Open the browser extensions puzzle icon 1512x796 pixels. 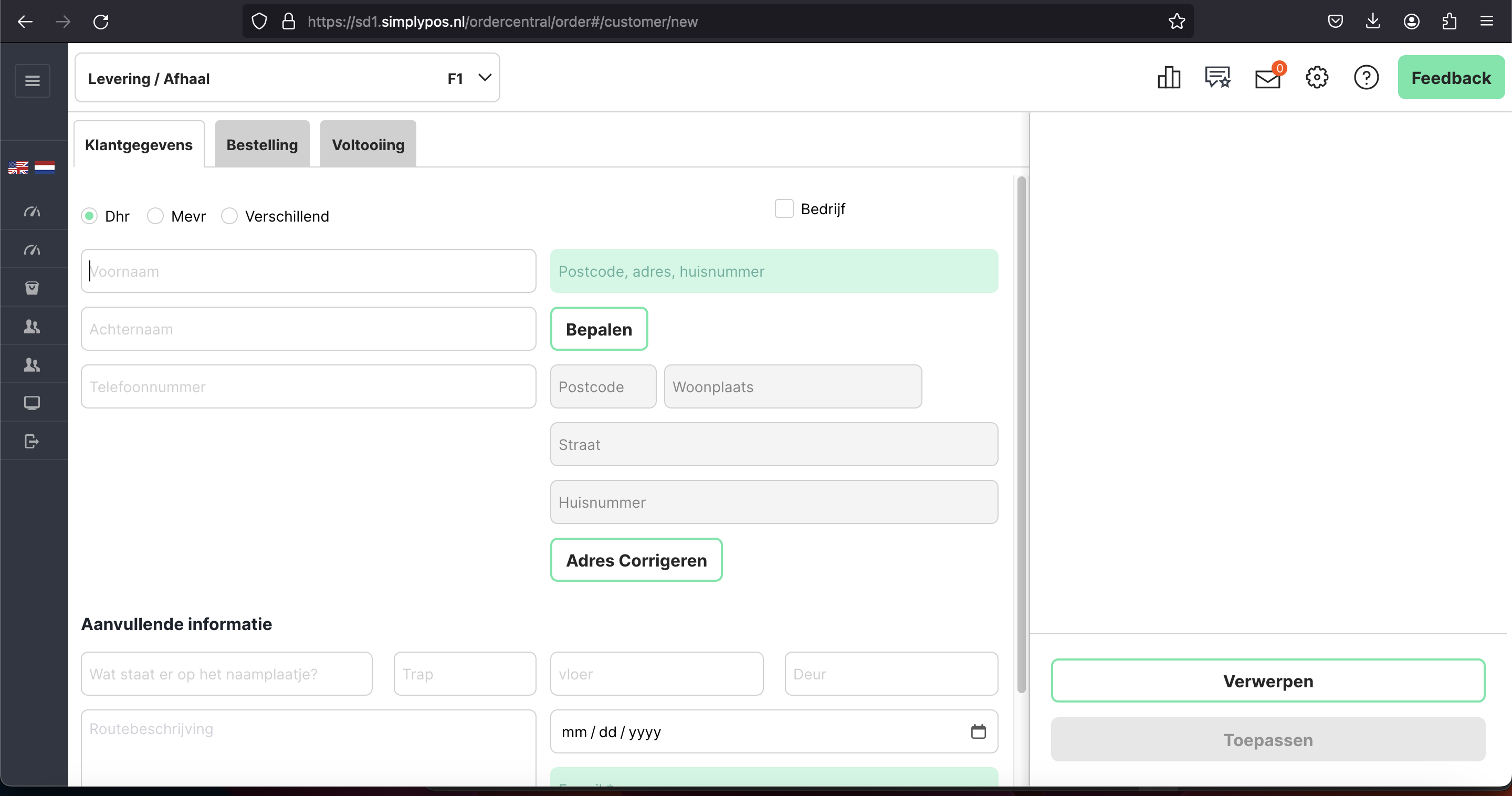[x=1449, y=22]
